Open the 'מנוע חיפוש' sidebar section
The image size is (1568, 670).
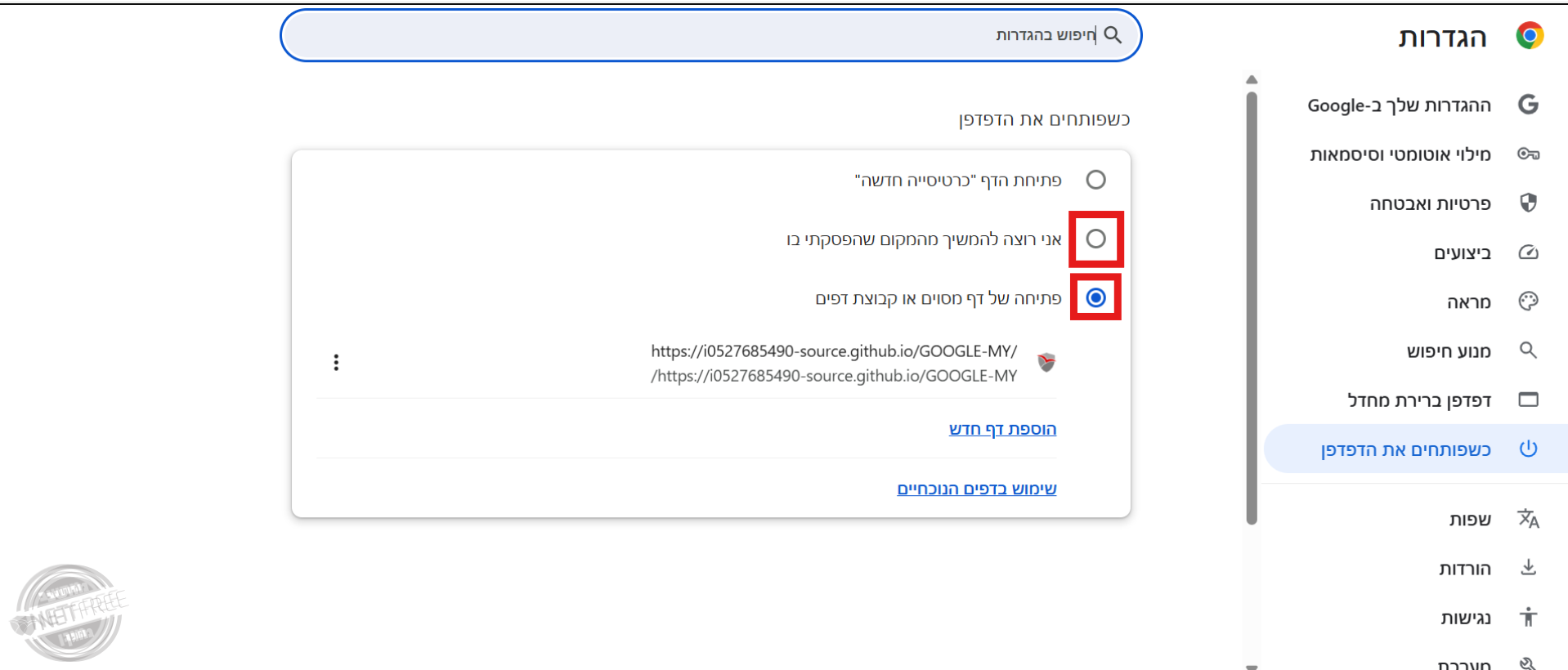(x=1448, y=351)
